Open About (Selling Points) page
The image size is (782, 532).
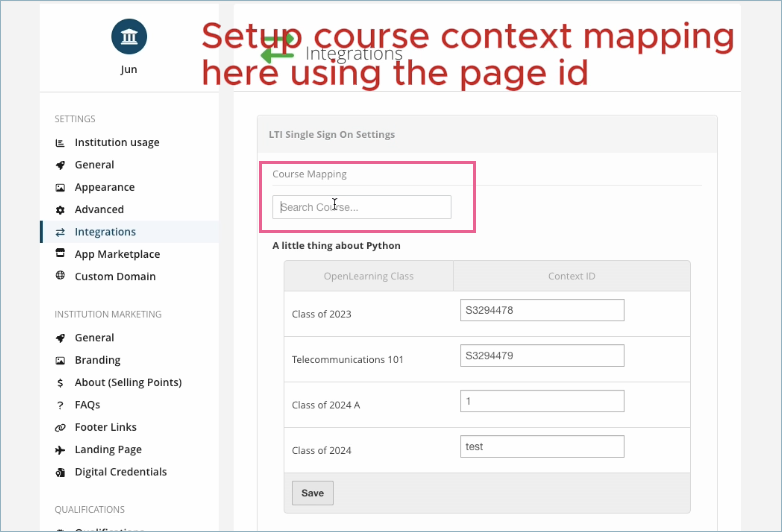(x=128, y=382)
